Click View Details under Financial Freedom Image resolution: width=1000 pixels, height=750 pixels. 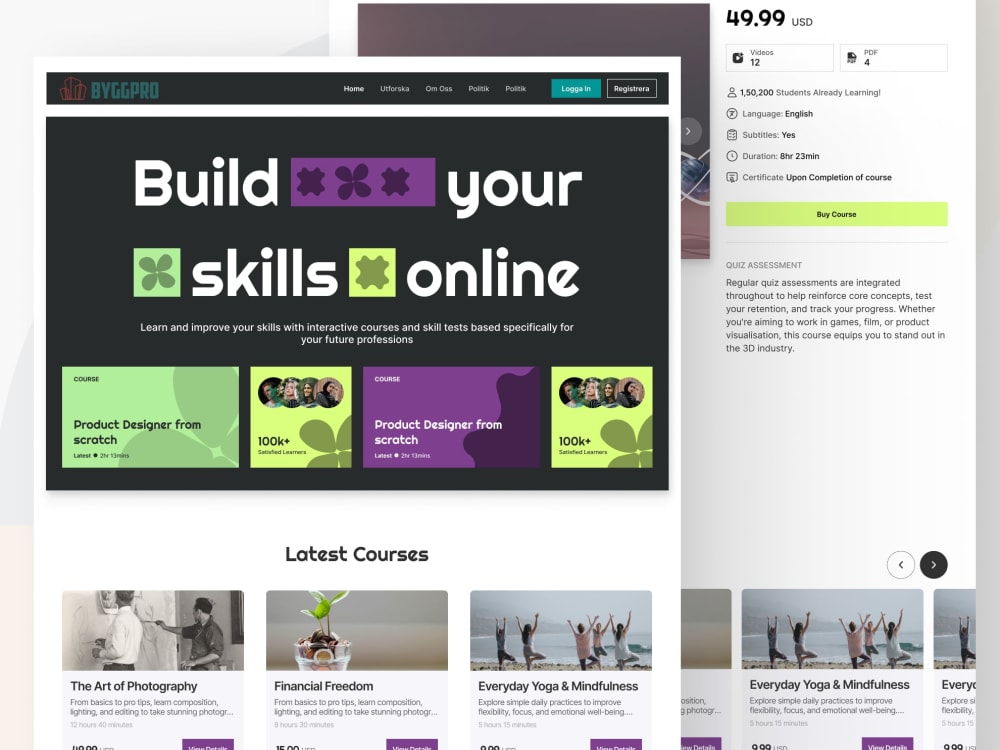pos(412,745)
